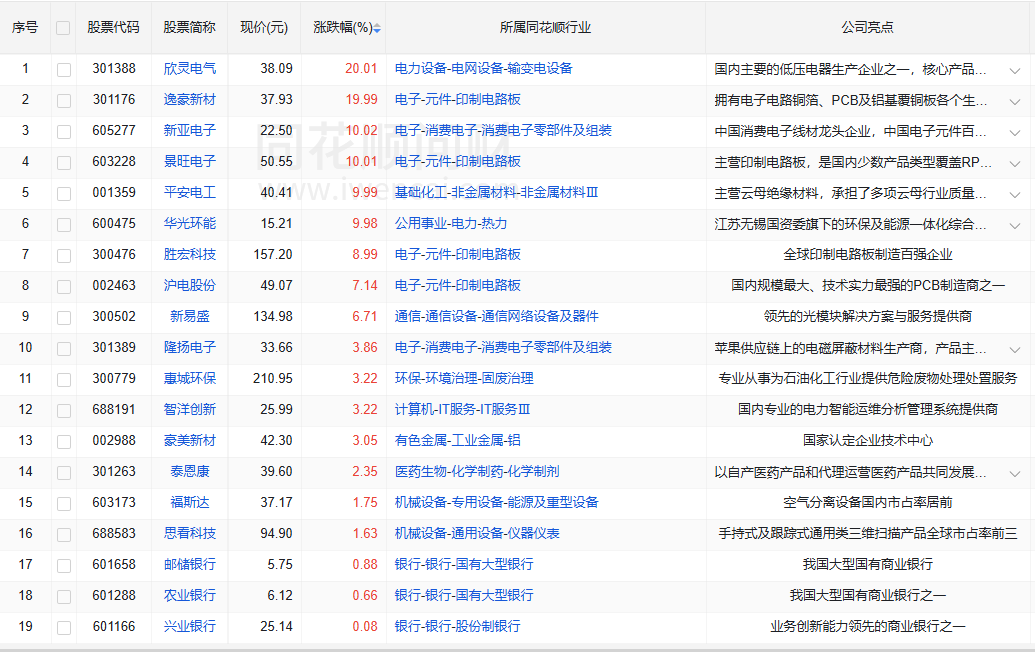This screenshot has height=652, width=1035.
Task: Open the 兴业银行 stock link
Action: click(x=189, y=626)
